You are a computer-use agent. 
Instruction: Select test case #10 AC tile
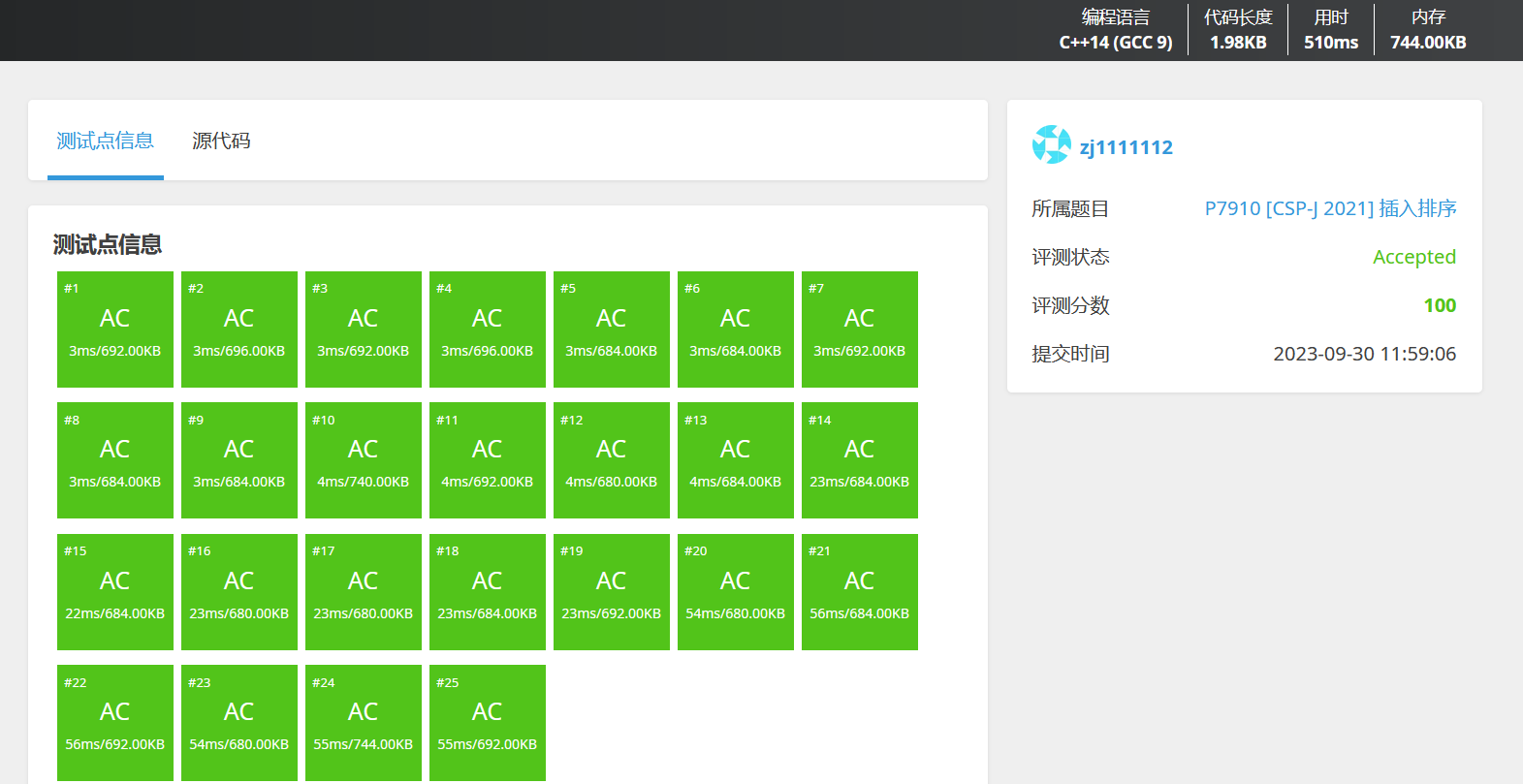pos(364,460)
